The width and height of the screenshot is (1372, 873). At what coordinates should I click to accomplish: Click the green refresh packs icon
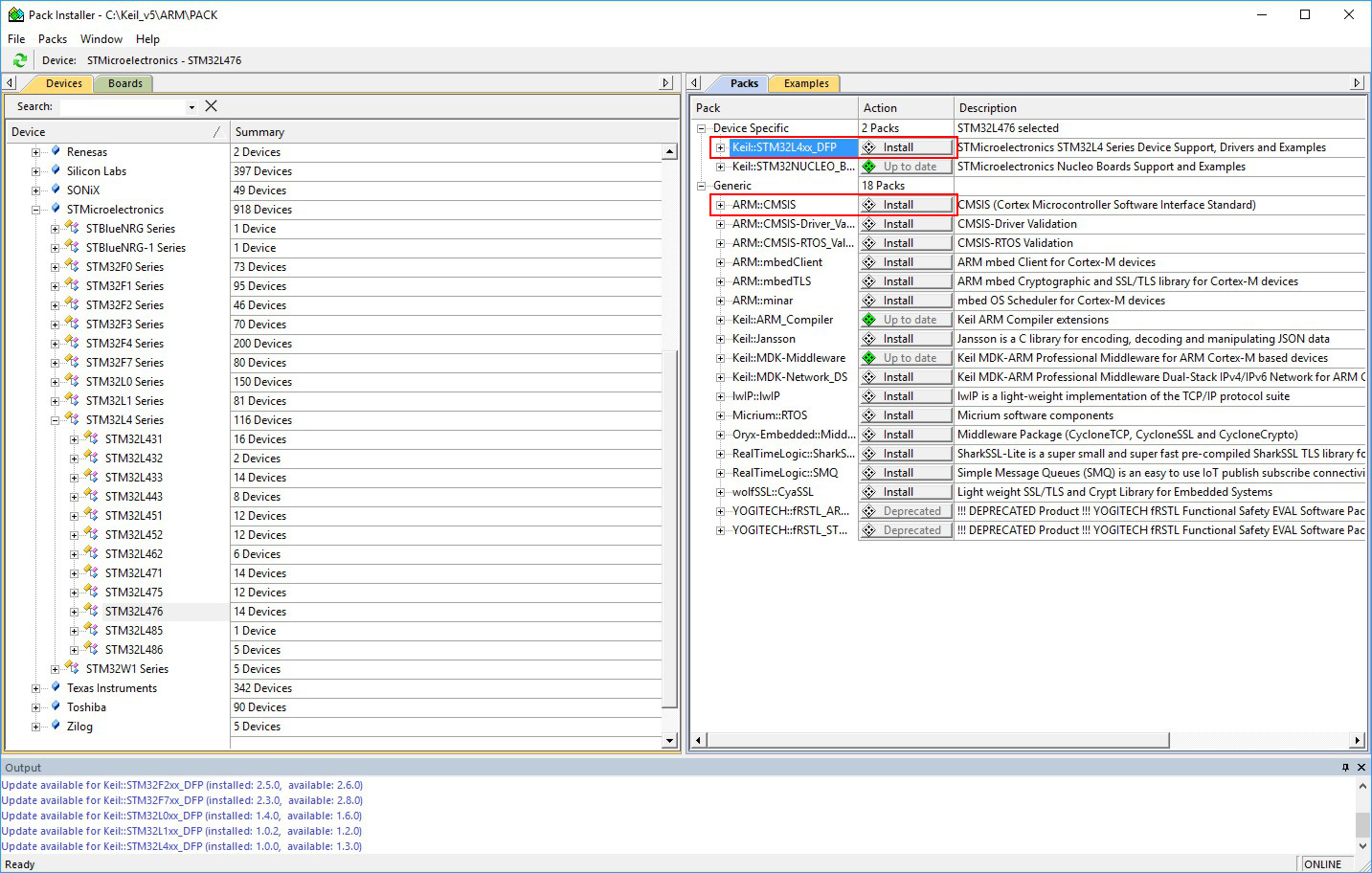click(x=19, y=60)
